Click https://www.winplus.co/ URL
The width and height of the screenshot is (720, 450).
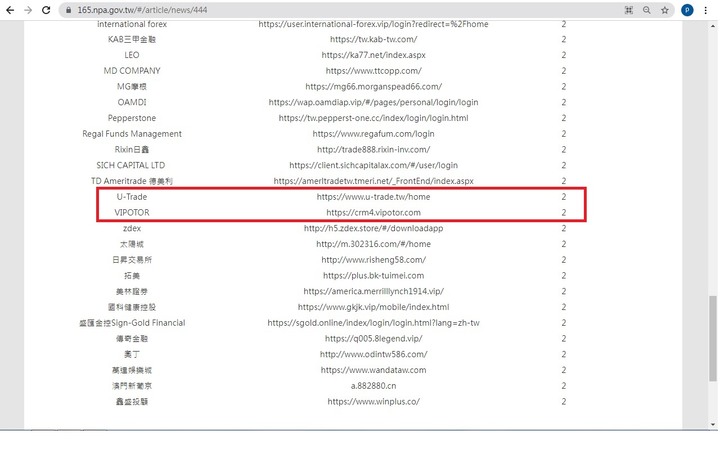(373, 401)
